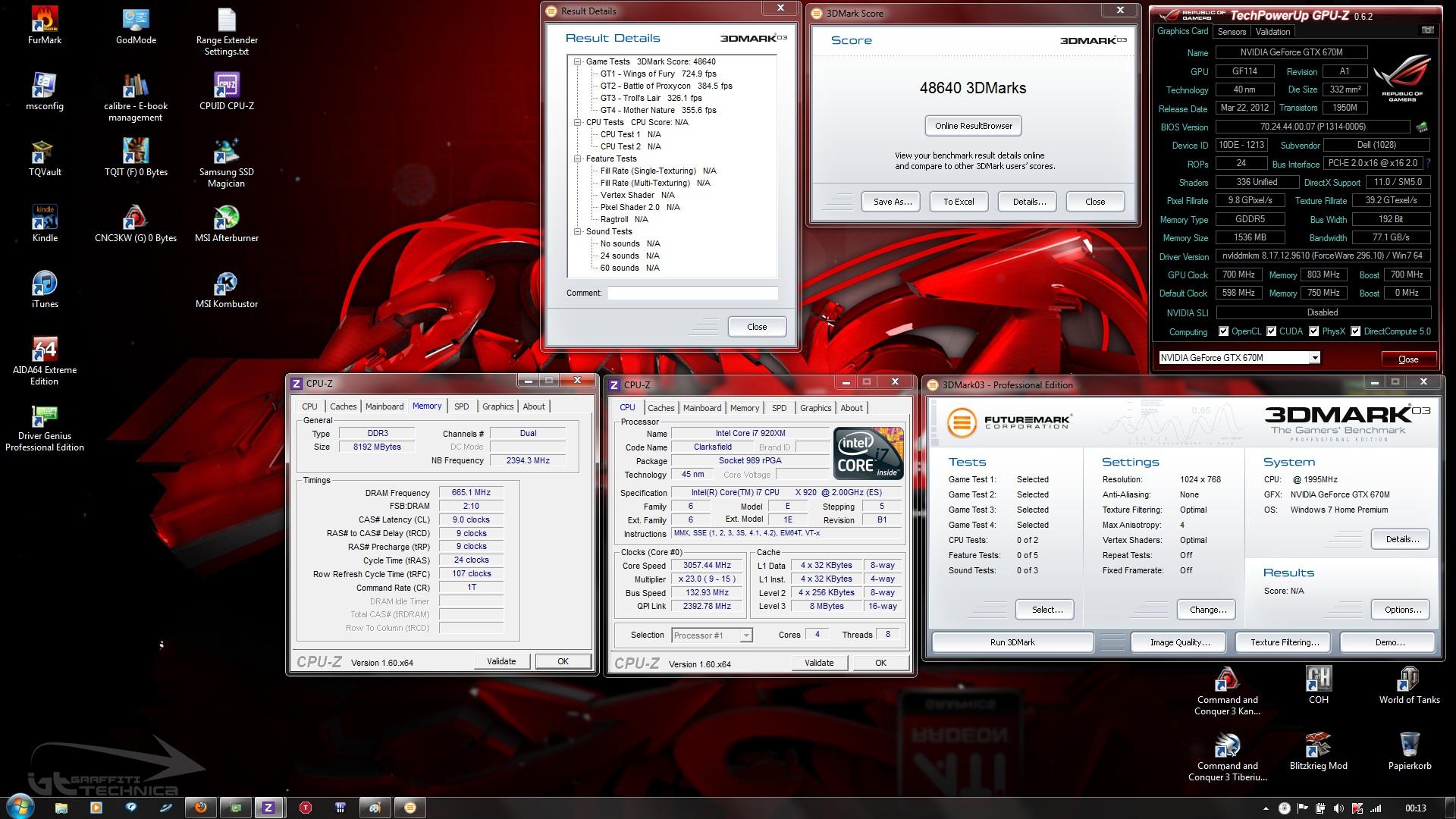Select GT1 - Wings of Fury result row
Image resolution: width=1456 pixels, height=819 pixels.
tap(658, 74)
